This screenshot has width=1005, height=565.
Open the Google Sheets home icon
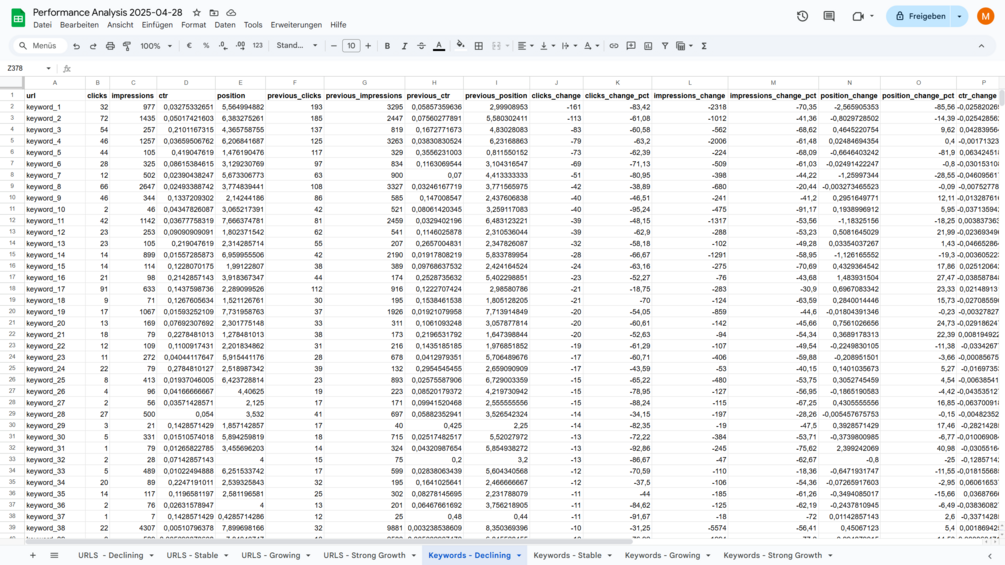(18, 17)
